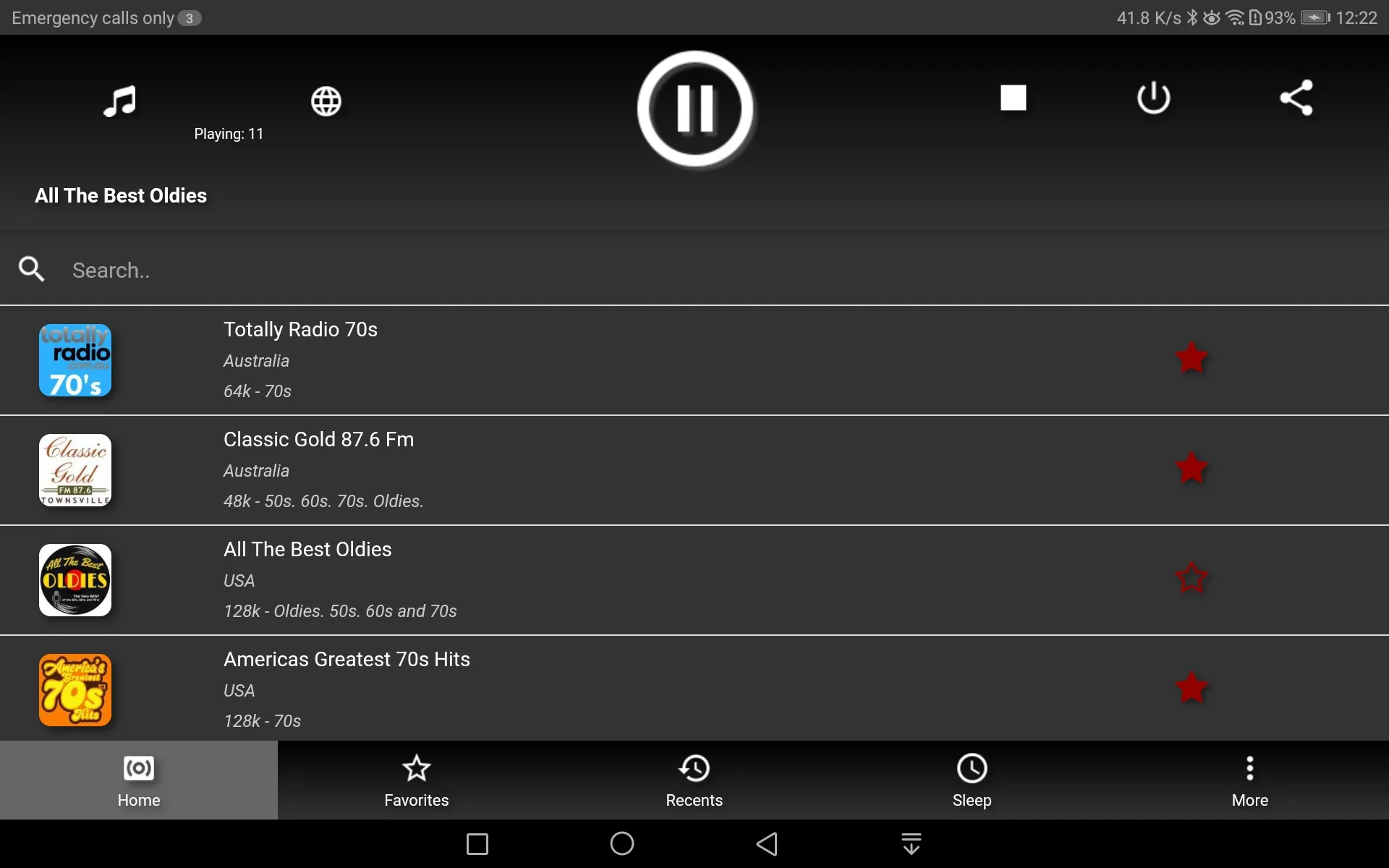Viewport: 1389px width, 868px height.
Task: Select the Home tab
Action: (x=139, y=780)
